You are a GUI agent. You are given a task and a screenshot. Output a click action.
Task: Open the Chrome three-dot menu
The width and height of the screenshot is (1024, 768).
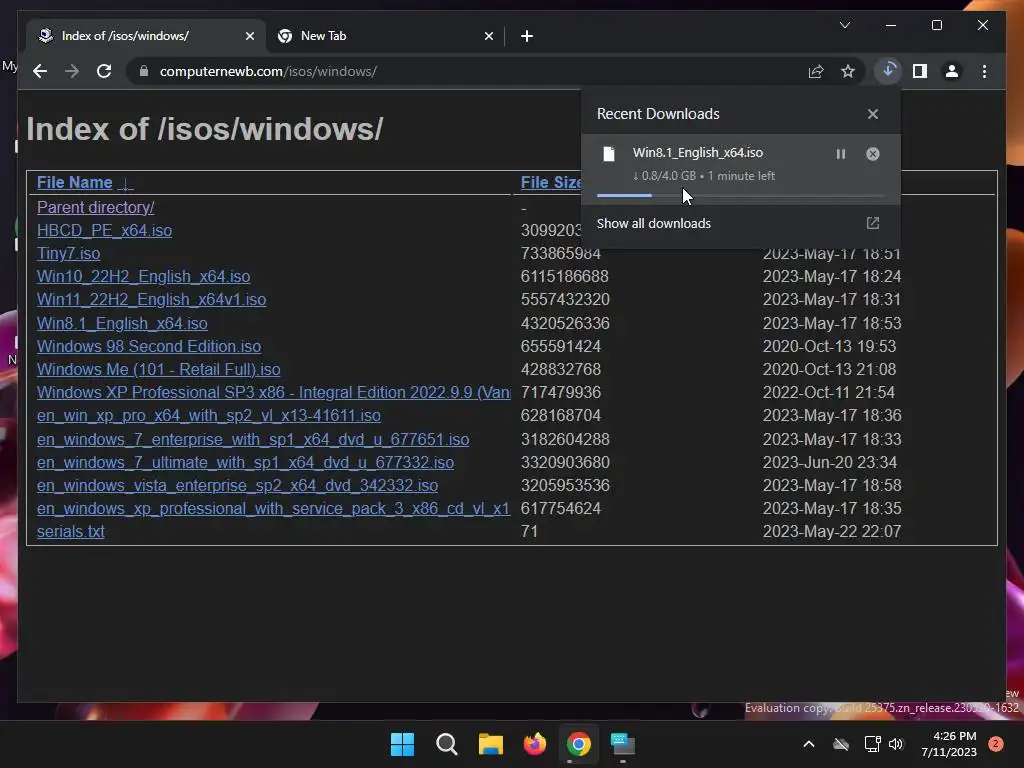click(x=984, y=71)
